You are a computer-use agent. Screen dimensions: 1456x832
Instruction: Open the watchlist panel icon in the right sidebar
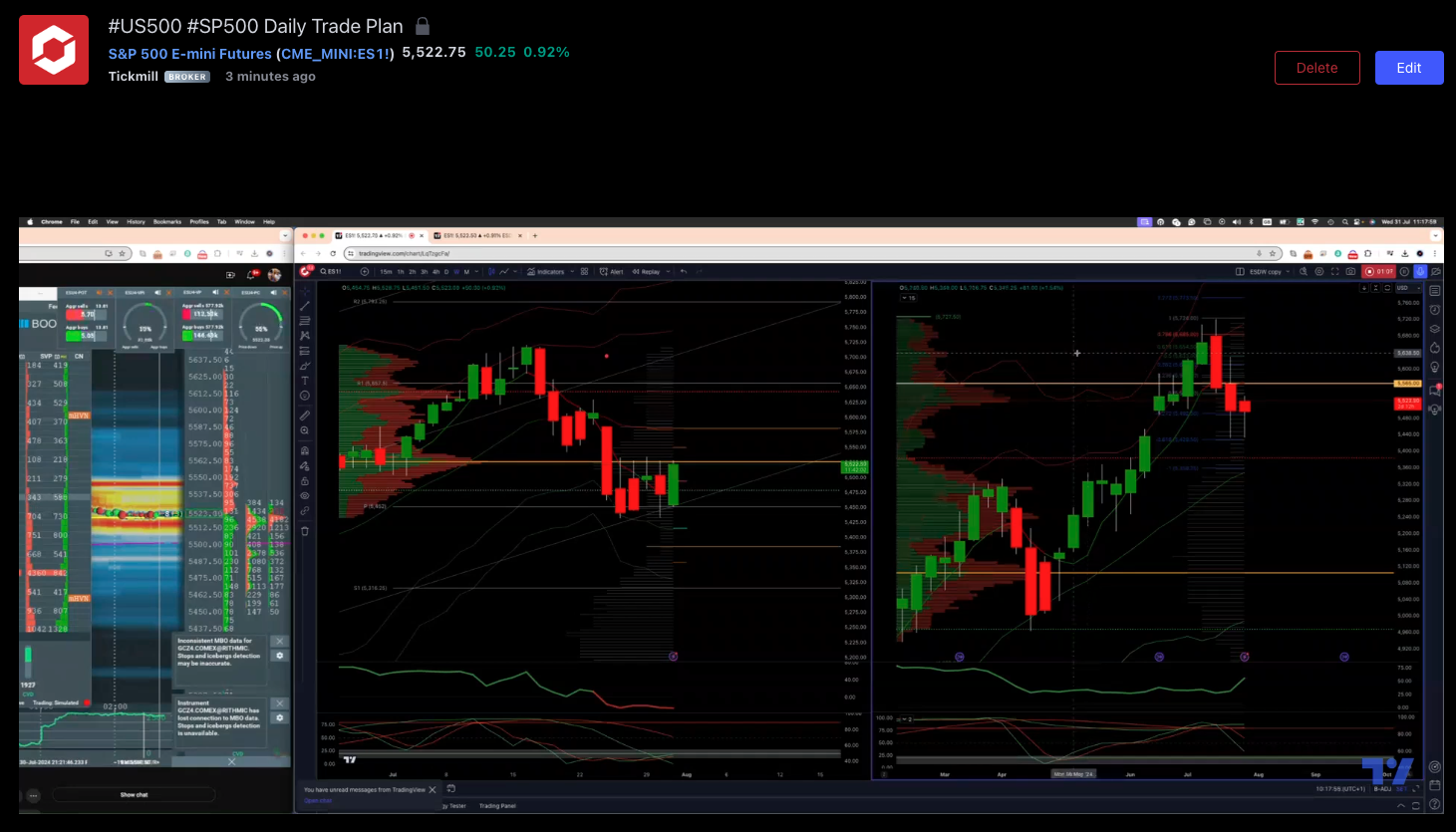[1435, 290]
